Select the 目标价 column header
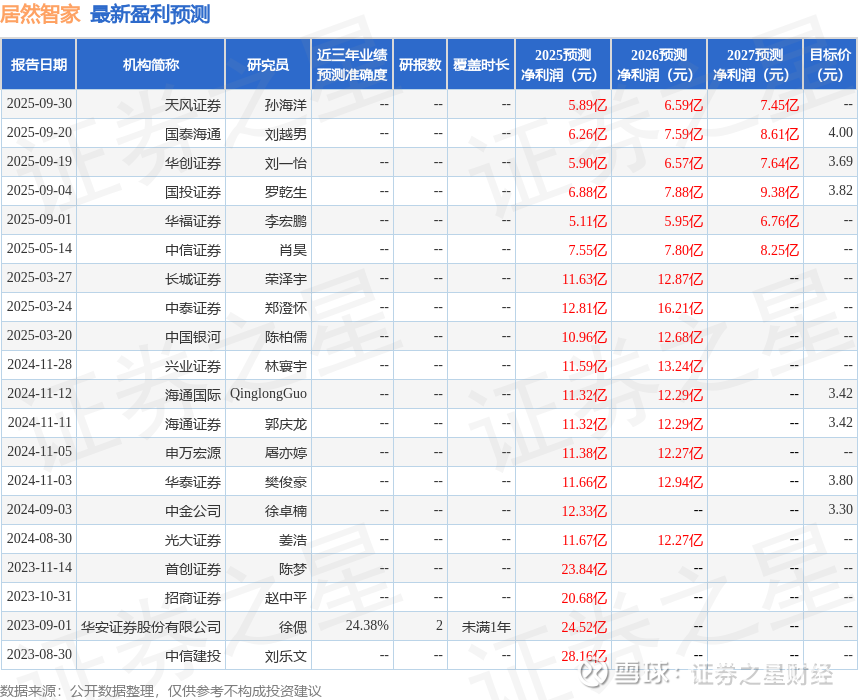The width and height of the screenshot is (858, 700). tap(830, 65)
